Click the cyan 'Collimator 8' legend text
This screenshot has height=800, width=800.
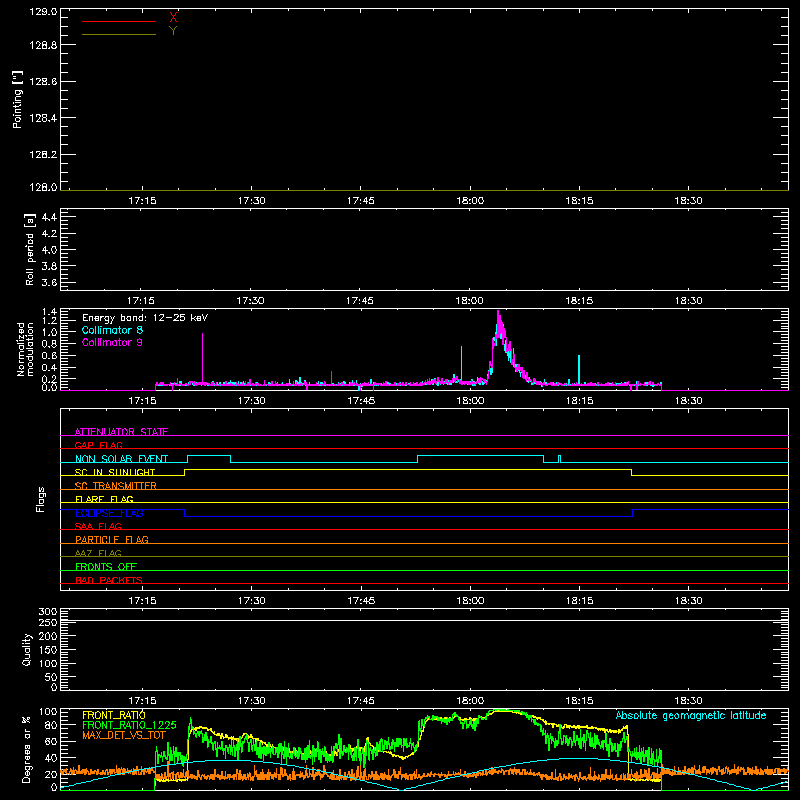coord(112,330)
